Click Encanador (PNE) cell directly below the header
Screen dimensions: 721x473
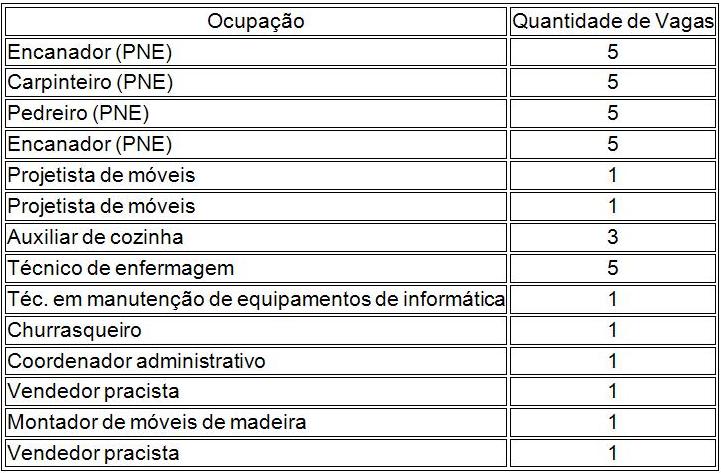tap(90, 52)
